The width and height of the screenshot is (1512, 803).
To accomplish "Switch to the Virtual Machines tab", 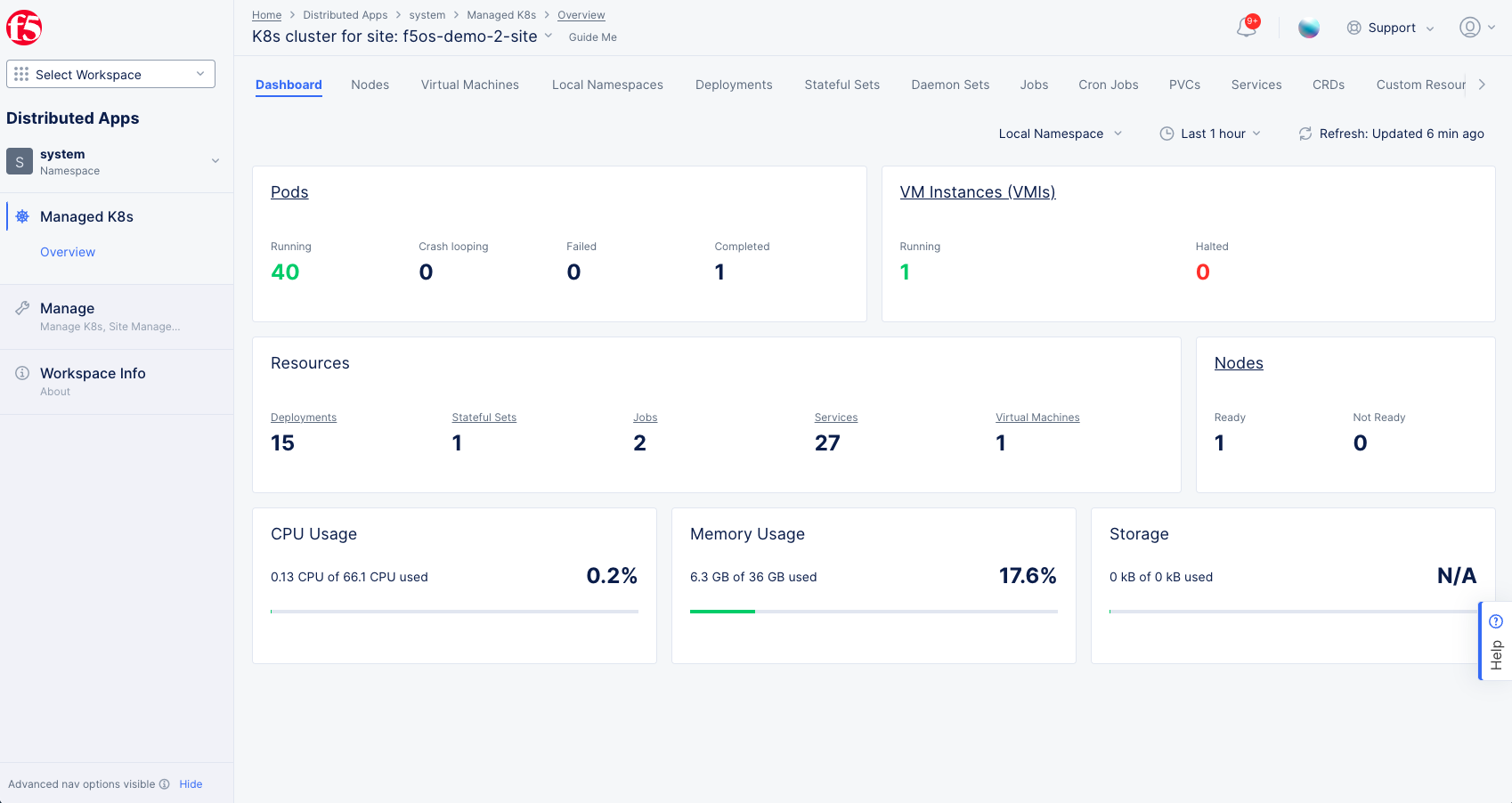I will 470,85.
